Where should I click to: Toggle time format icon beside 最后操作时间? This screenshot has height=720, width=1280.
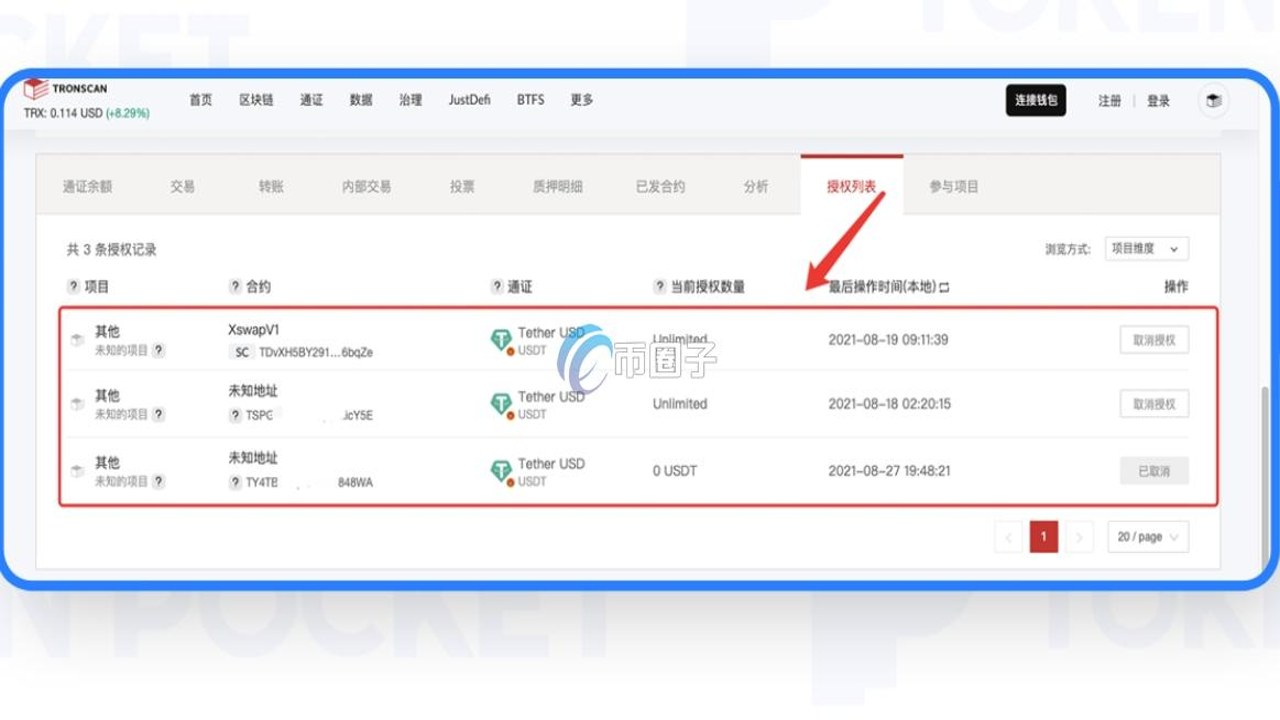pos(944,287)
